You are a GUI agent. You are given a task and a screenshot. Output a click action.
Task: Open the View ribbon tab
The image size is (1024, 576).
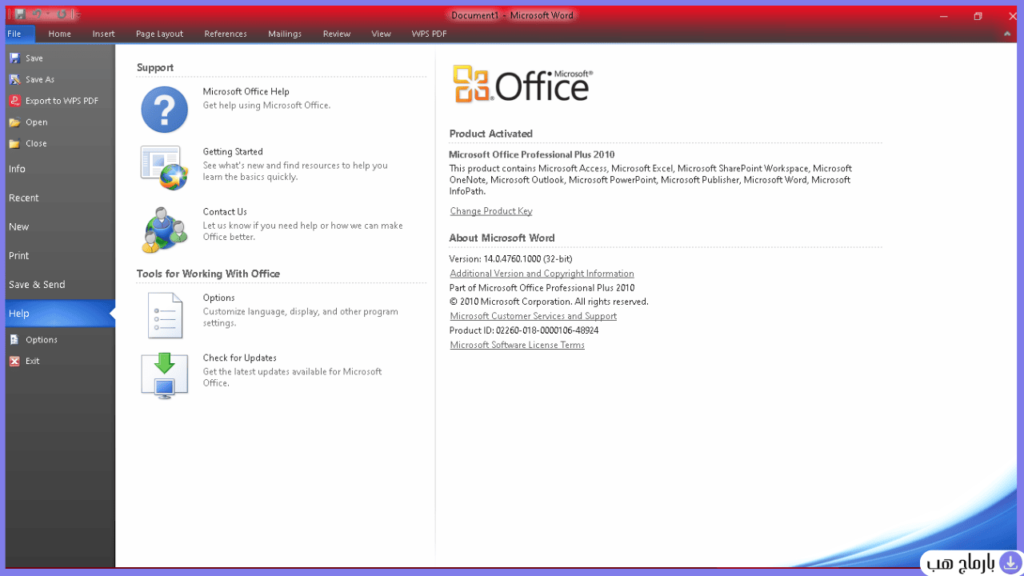381,34
